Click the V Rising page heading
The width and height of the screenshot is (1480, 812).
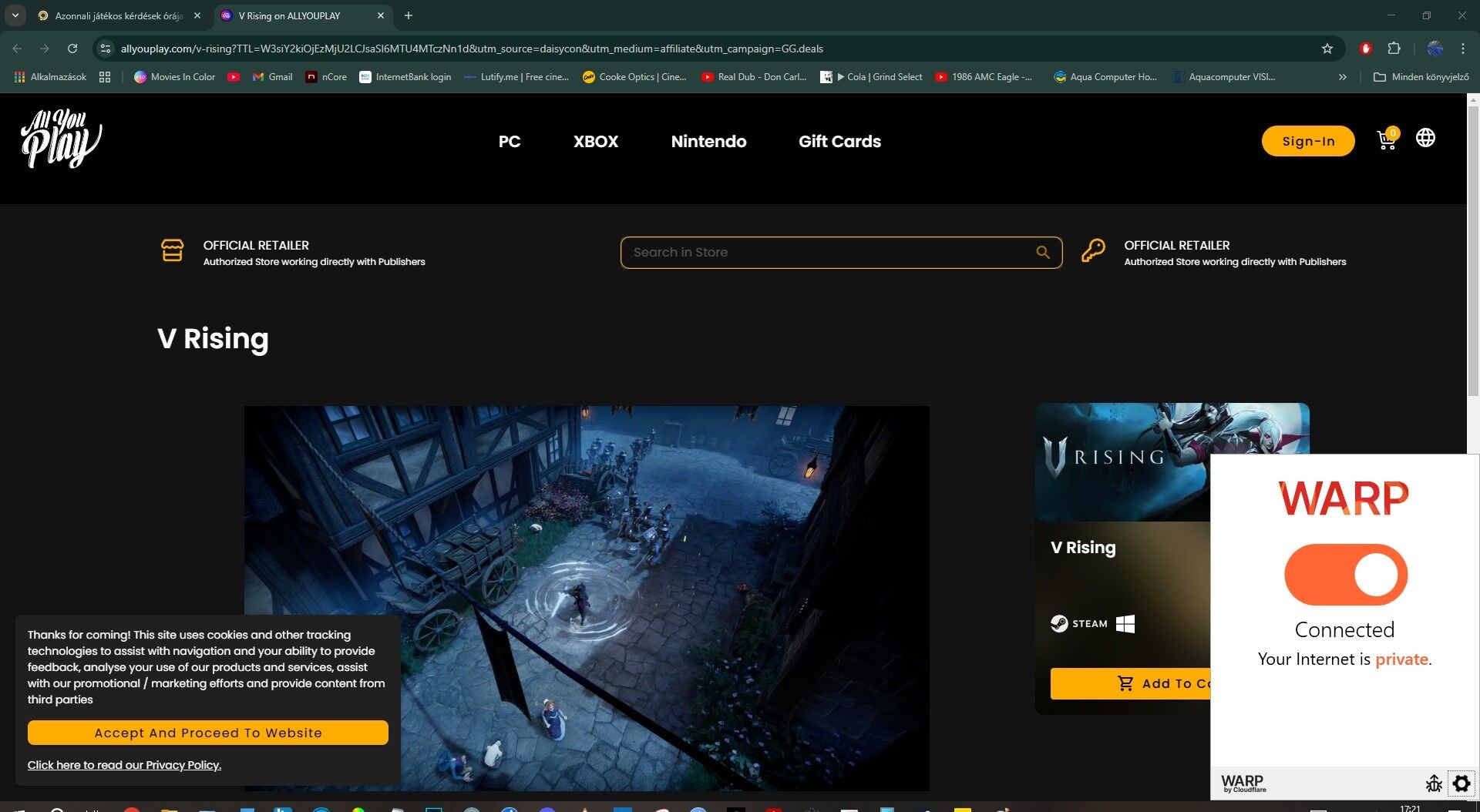(213, 338)
